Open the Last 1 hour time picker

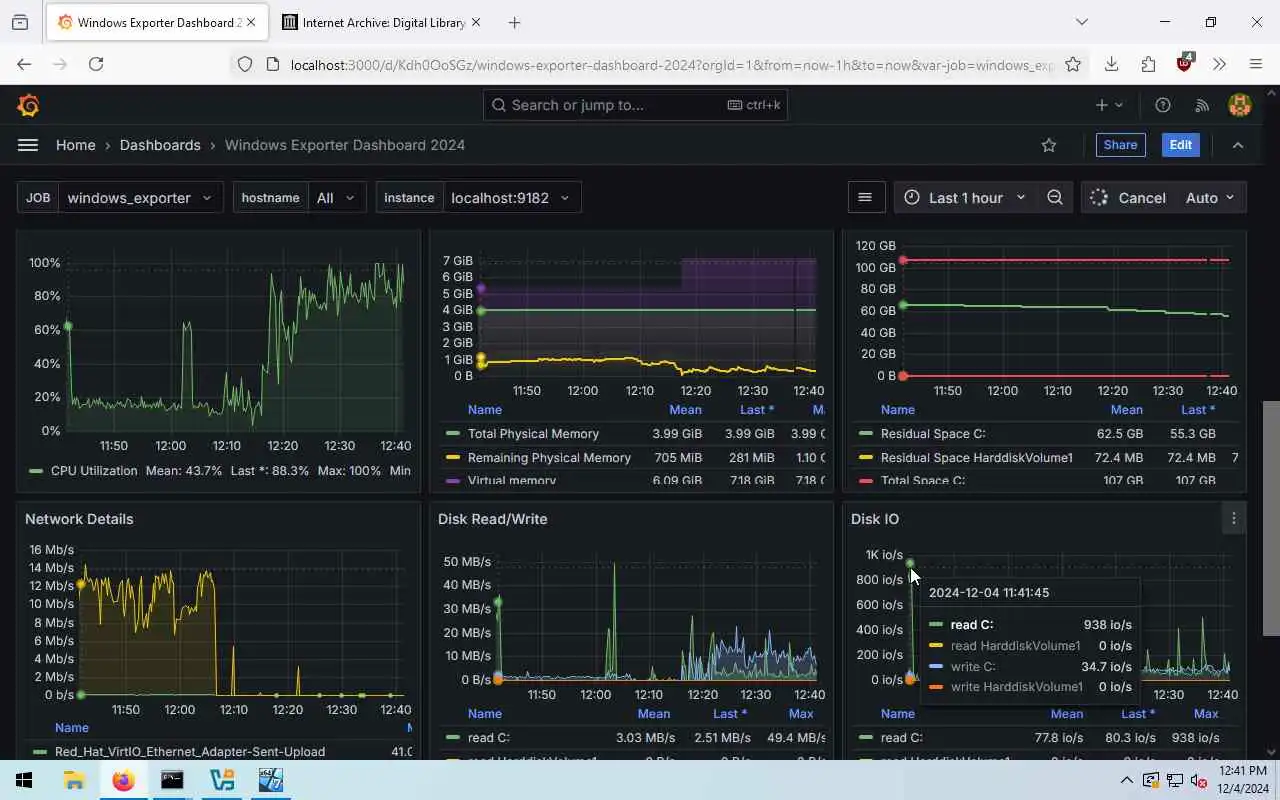[965, 198]
